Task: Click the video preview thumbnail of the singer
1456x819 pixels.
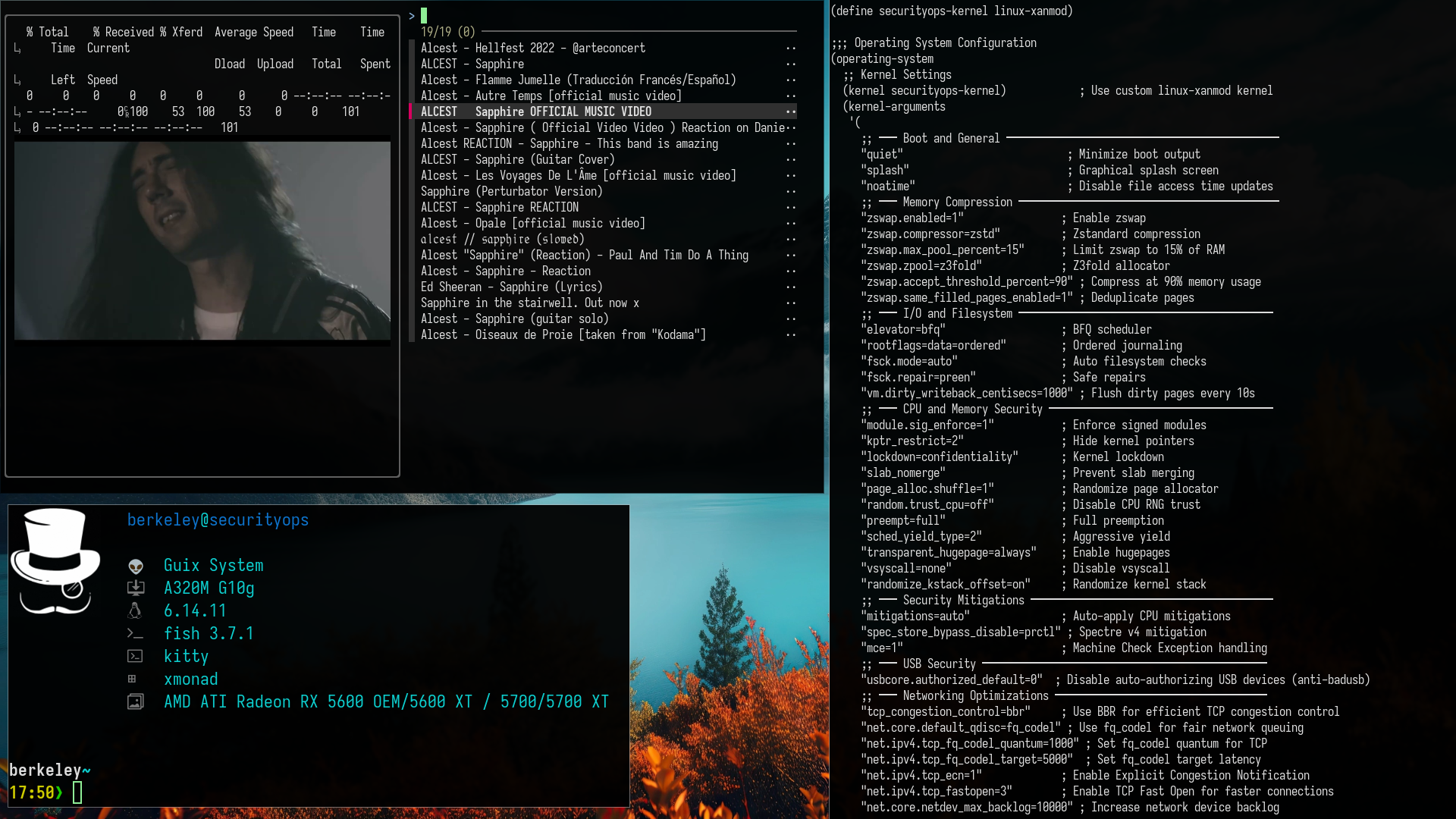Action: [202, 240]
